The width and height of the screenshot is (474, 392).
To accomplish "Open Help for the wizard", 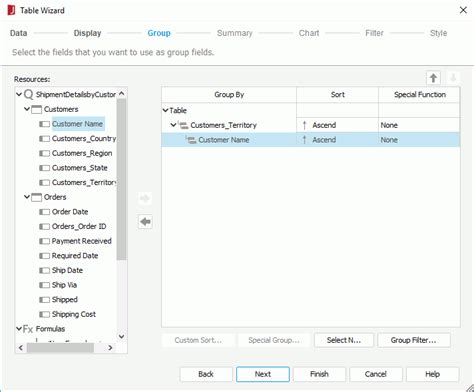I will (432, 374).
